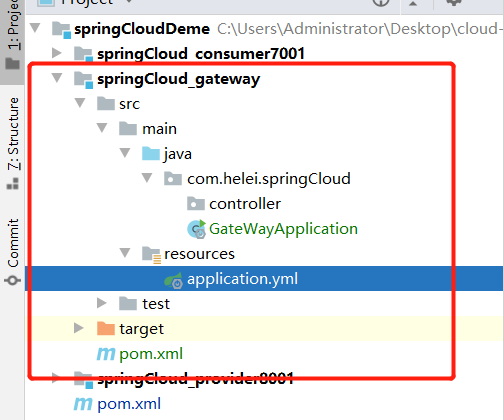The height and width of the screenshot is (420, 504).
Task: Expand the test folder
Action: (x=101, y=303)
